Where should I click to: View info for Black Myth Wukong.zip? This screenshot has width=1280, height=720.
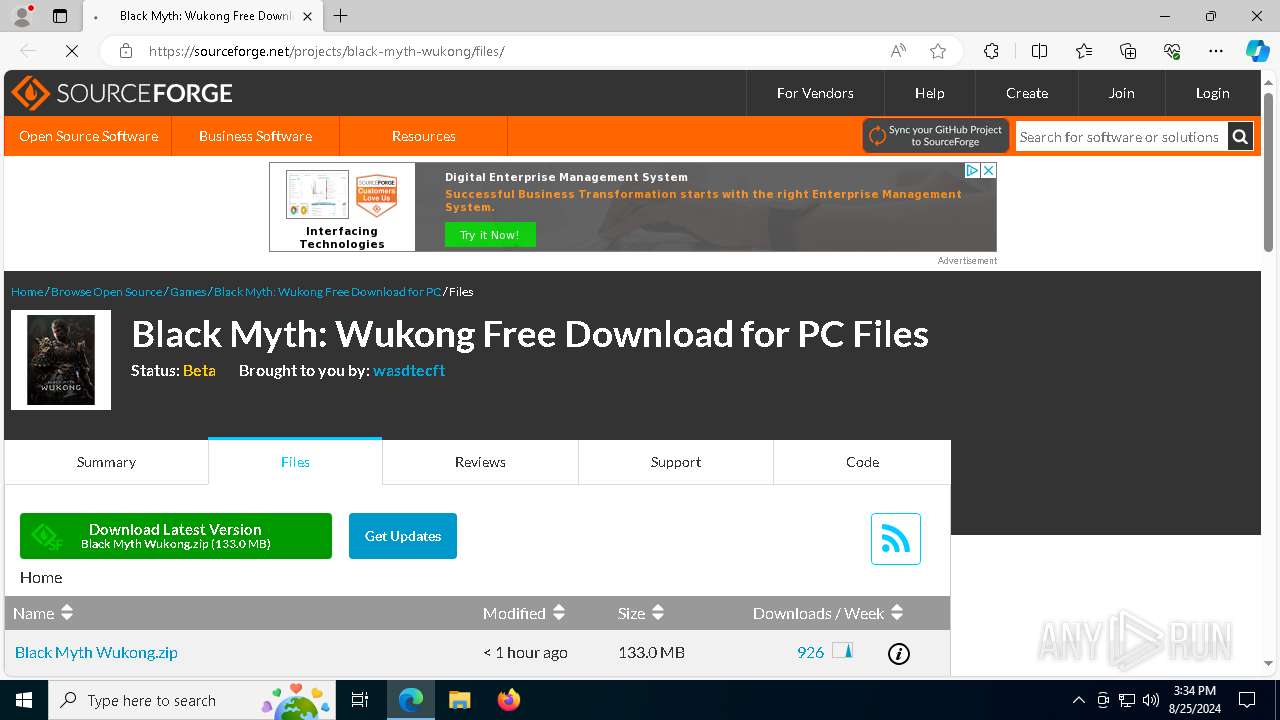point(899,654)
